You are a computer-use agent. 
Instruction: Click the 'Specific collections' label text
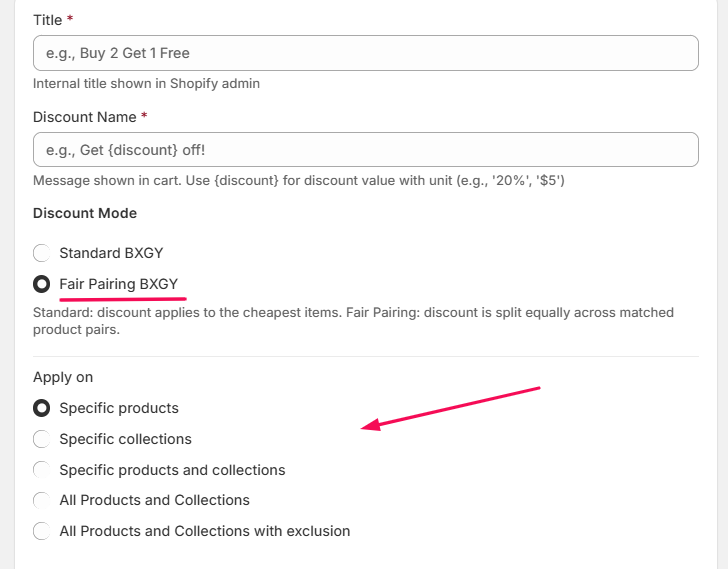125,439
